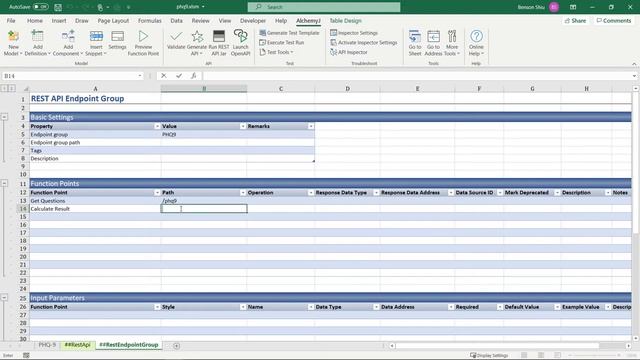The image size is (640, 360).
Task: Launch OpenAPI from the ribbon
Action: [x=240, y=43]
